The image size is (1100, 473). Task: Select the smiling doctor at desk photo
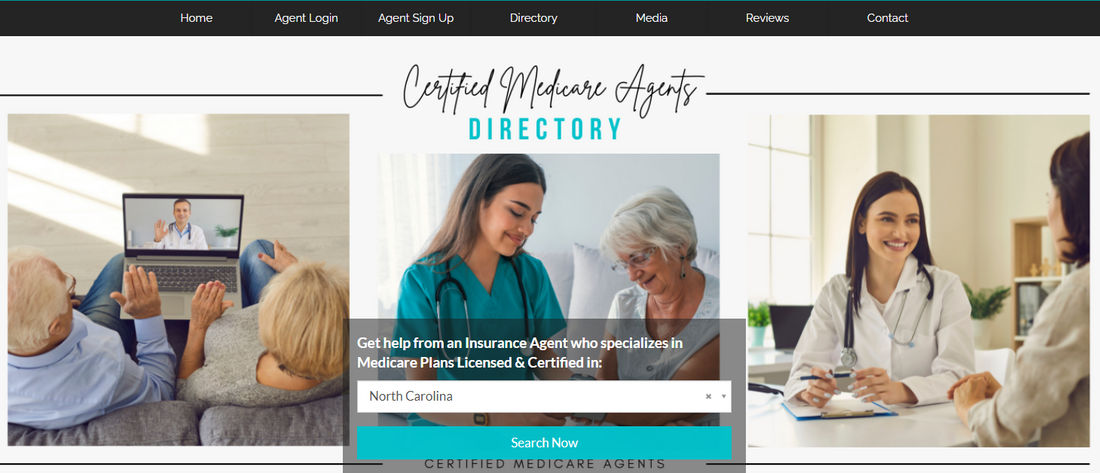pyautogui.click(x=919, y=281)
